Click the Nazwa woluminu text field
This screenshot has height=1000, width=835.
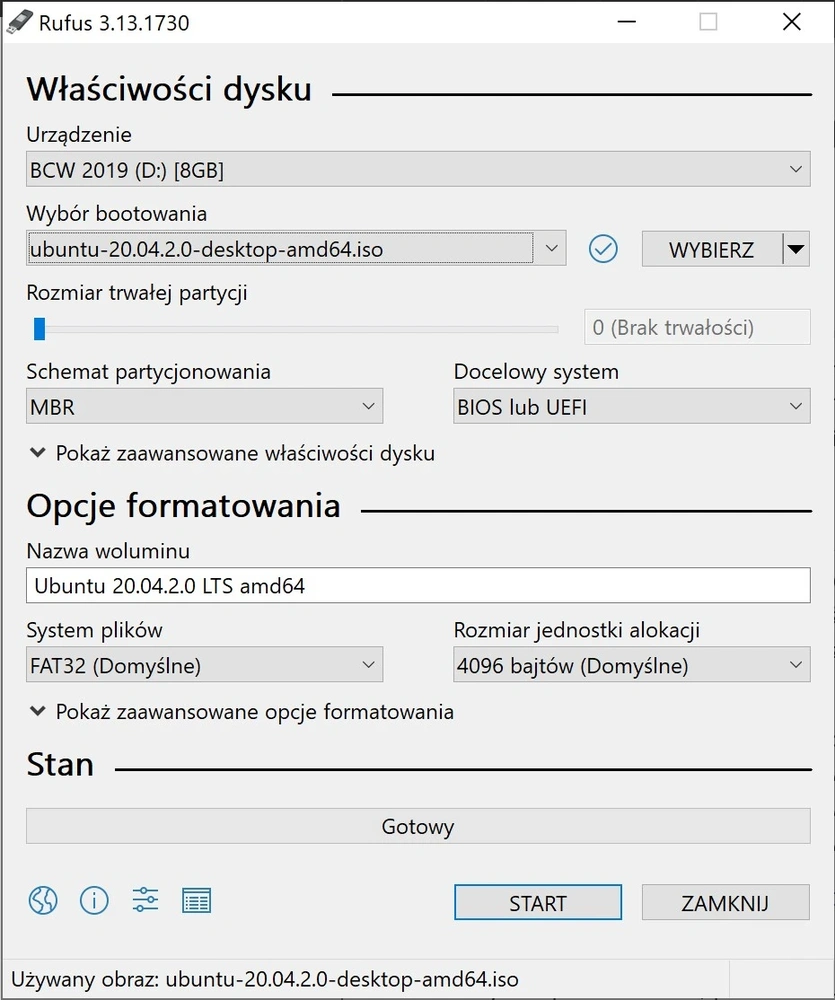point(418,585)
